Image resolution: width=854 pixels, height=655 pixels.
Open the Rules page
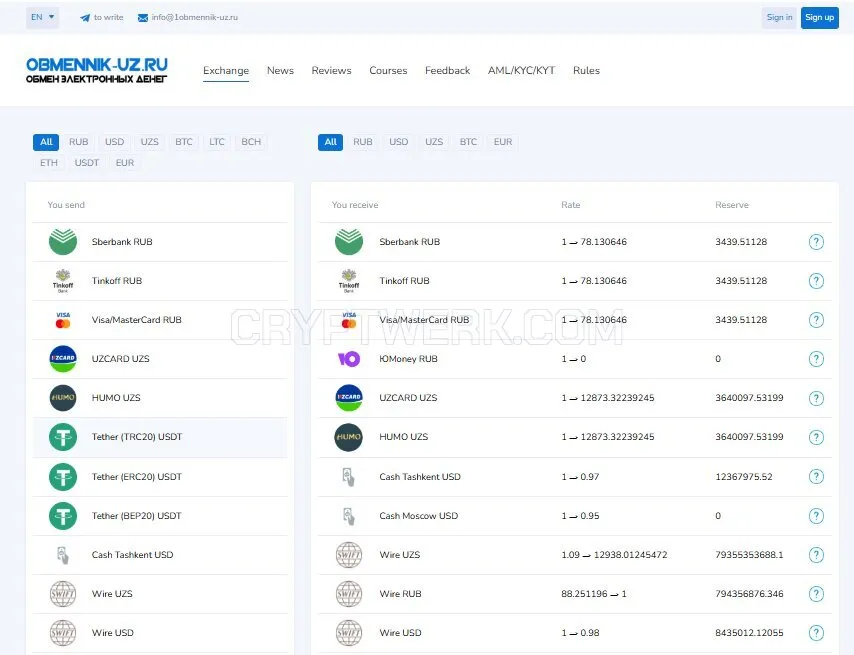pyautogui.click(x=586, y=71)
